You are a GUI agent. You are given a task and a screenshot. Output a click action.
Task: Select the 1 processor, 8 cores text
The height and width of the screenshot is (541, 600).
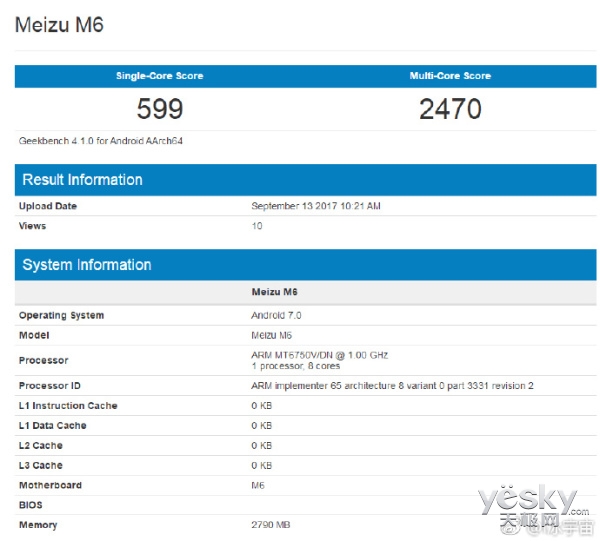click(295, 366)
